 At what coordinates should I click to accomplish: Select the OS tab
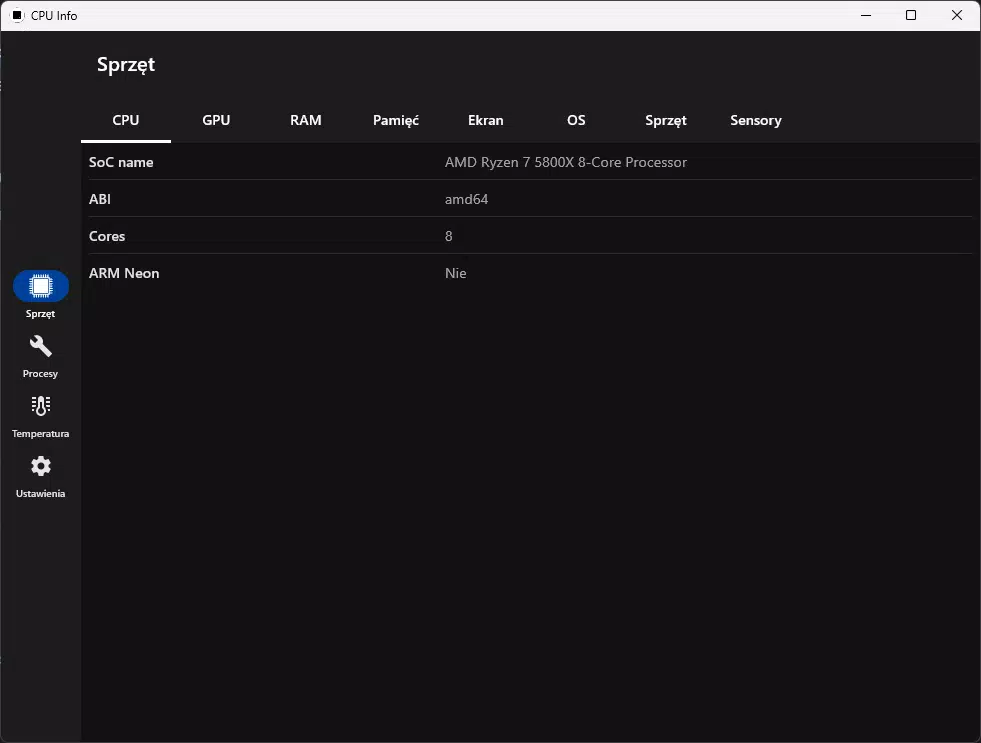(576, 120)
